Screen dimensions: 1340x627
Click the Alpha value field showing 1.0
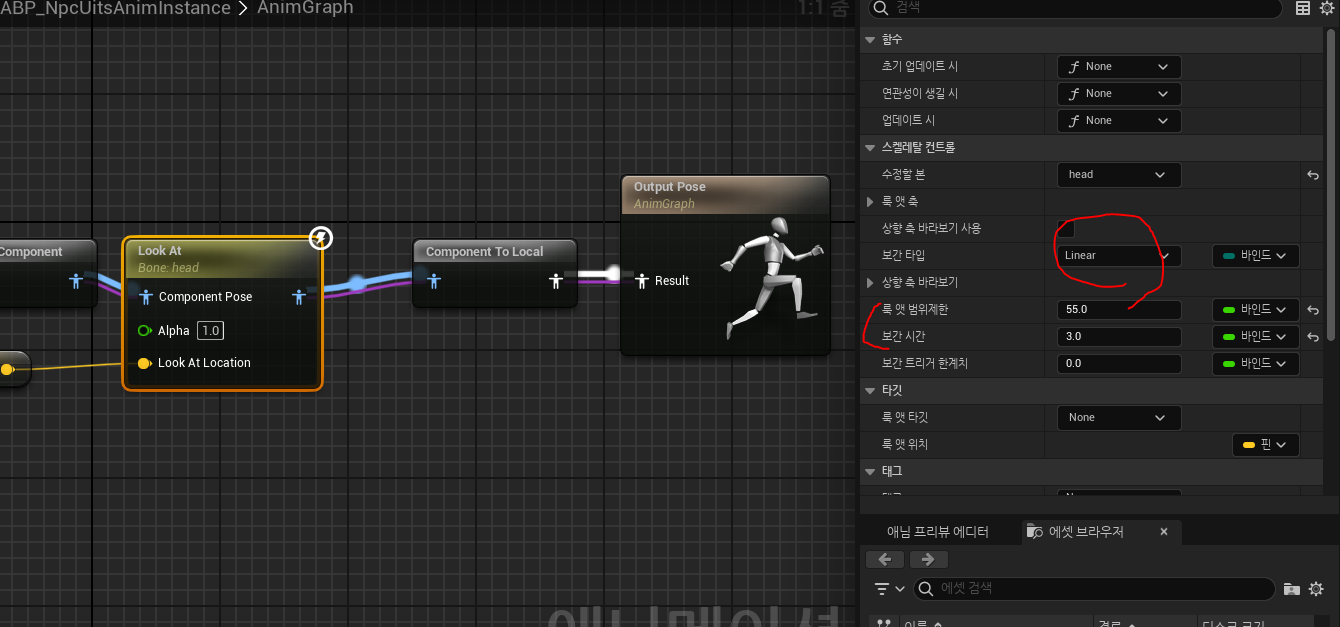(x=210, y=330)
